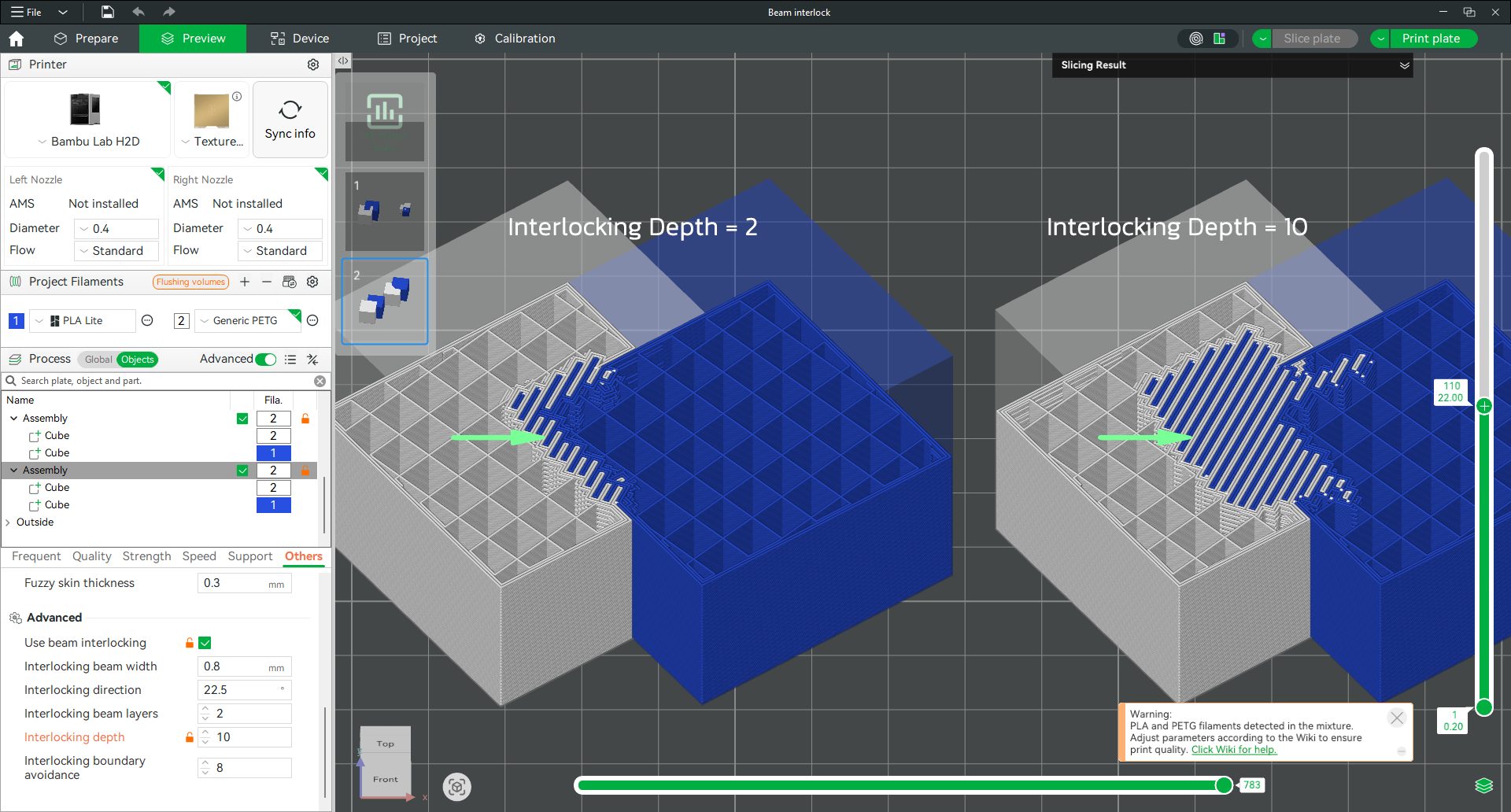
Task: Toggle the Advanced mode switch
Action: (266, 360)
